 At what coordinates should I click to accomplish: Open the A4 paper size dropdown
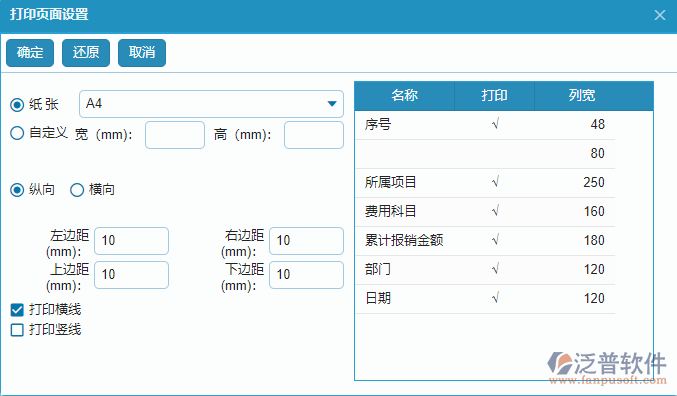click(x=211, y=104)
